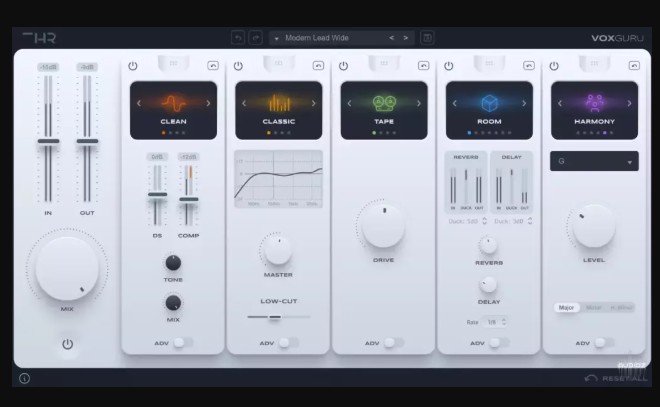Click the main power icon below the Mix knob

coord(67,344)
